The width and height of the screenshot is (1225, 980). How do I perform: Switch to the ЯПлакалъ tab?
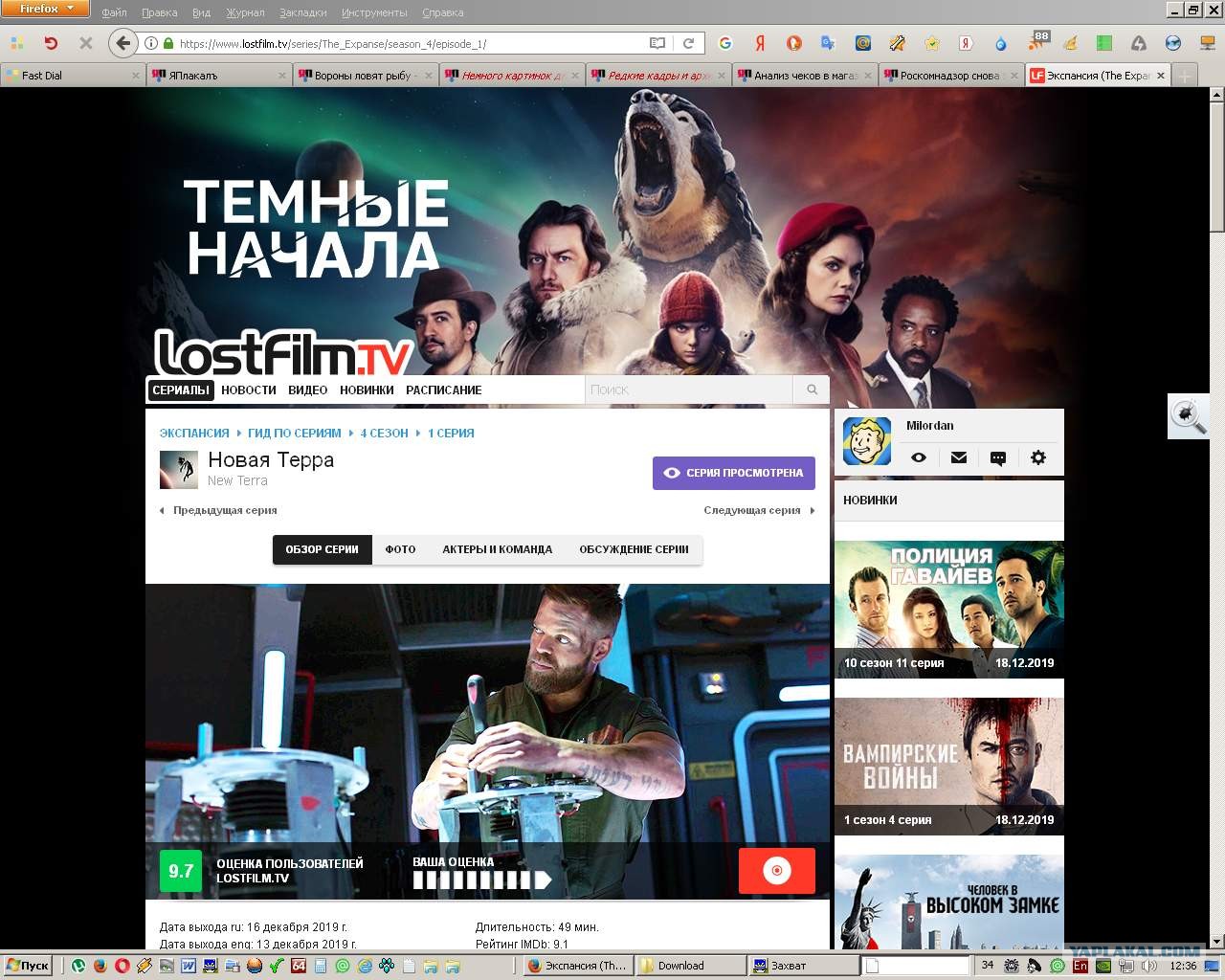click(x=219, y=76)
